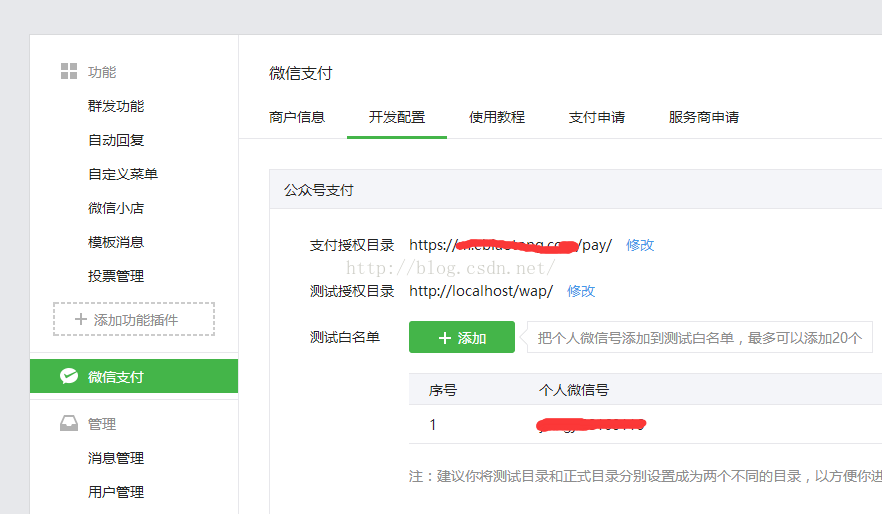This screenshot has width=882, height=514.
Task: Select 微信支付 in the sidebar
Action: pyautogui.click(x=134, y=376)
